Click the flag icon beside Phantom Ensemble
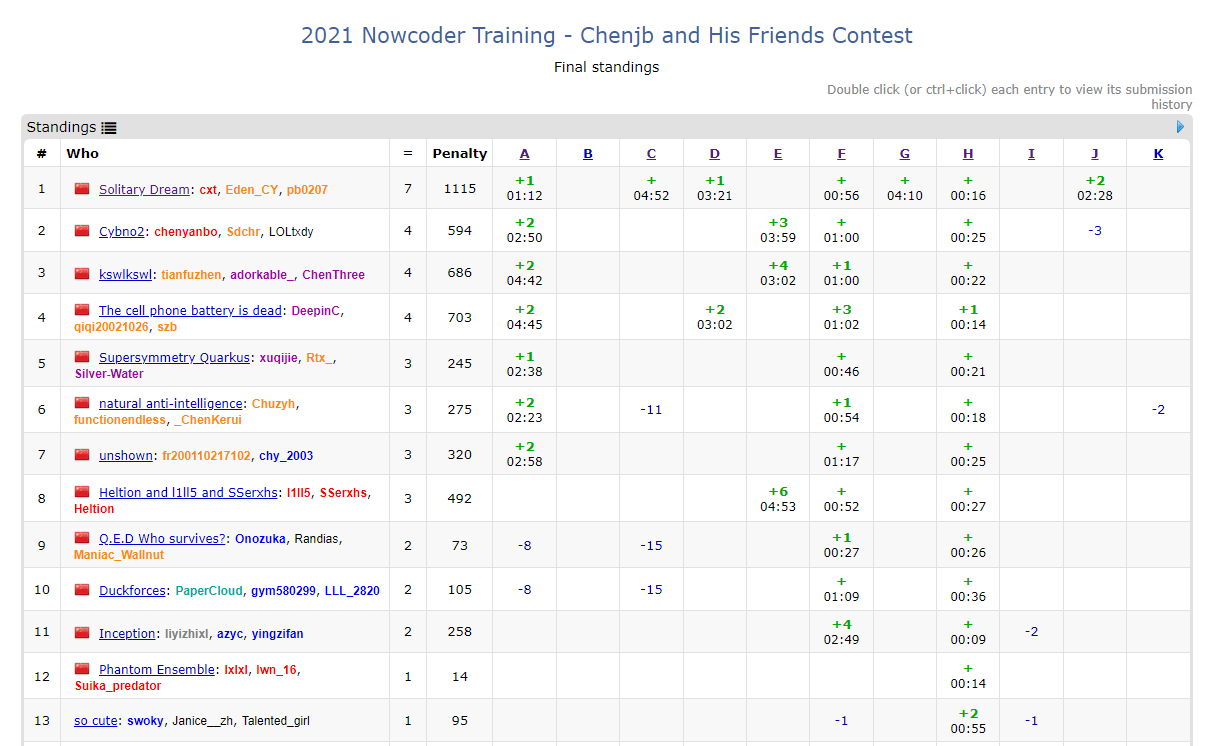The image size is (1223, 746). coord(82,669)
